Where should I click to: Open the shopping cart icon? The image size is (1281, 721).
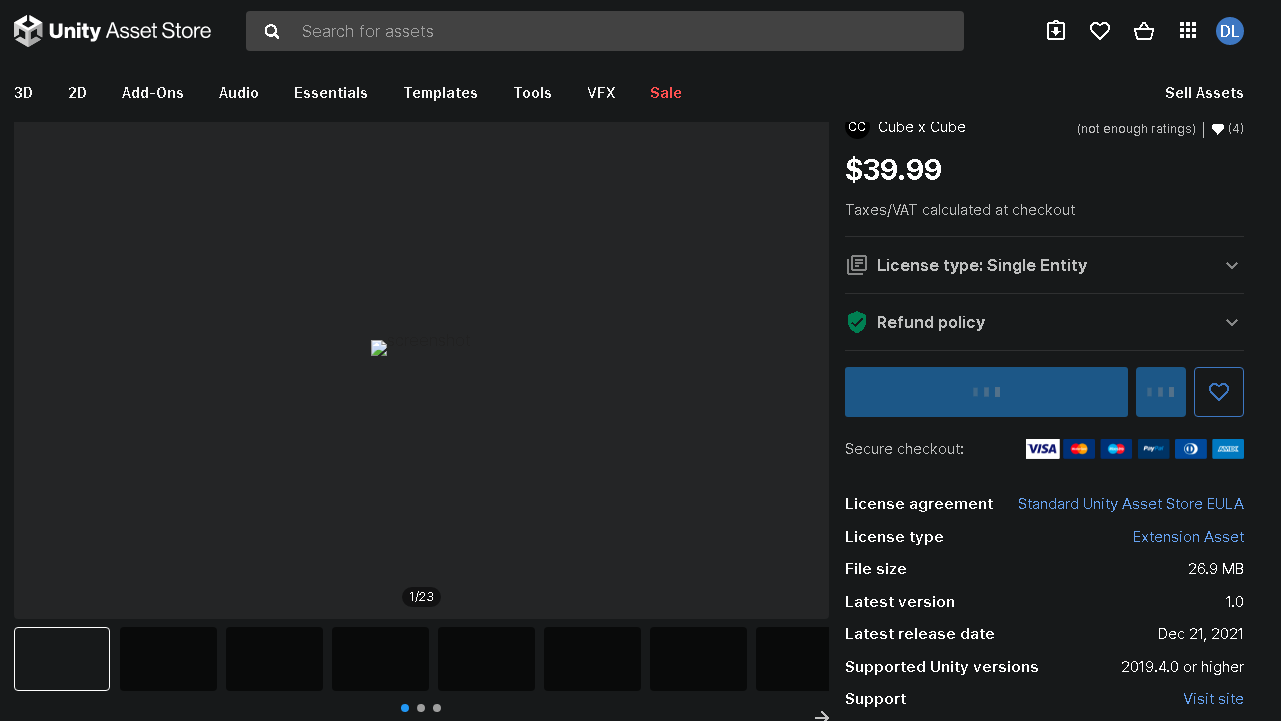[x=1143, y=31]
